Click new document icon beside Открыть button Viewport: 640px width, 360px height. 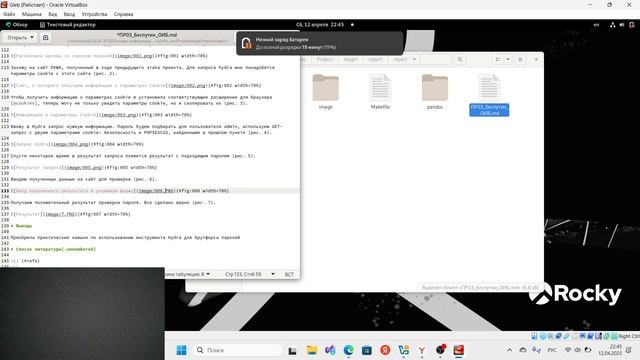coord(46,38)
